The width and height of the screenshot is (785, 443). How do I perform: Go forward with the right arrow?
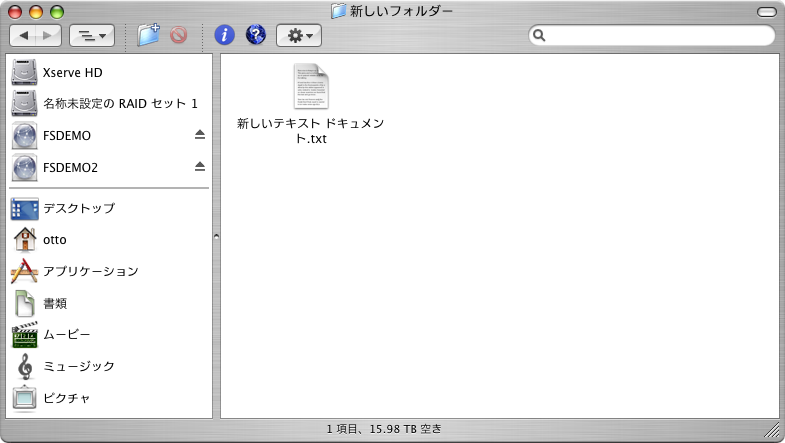point(48,35)
